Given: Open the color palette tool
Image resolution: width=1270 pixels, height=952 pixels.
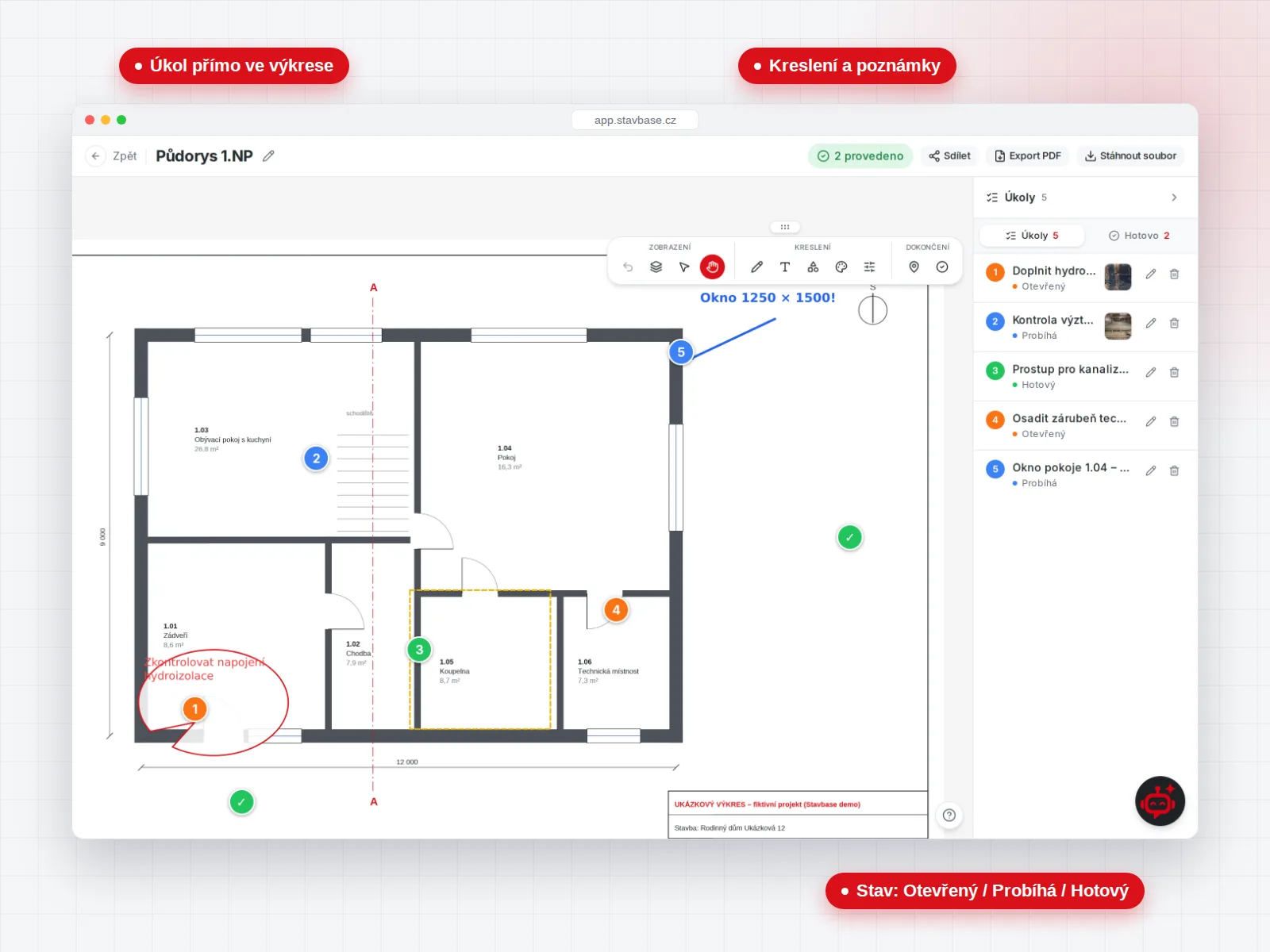Looking at the screenshot, I should (841, 267).
